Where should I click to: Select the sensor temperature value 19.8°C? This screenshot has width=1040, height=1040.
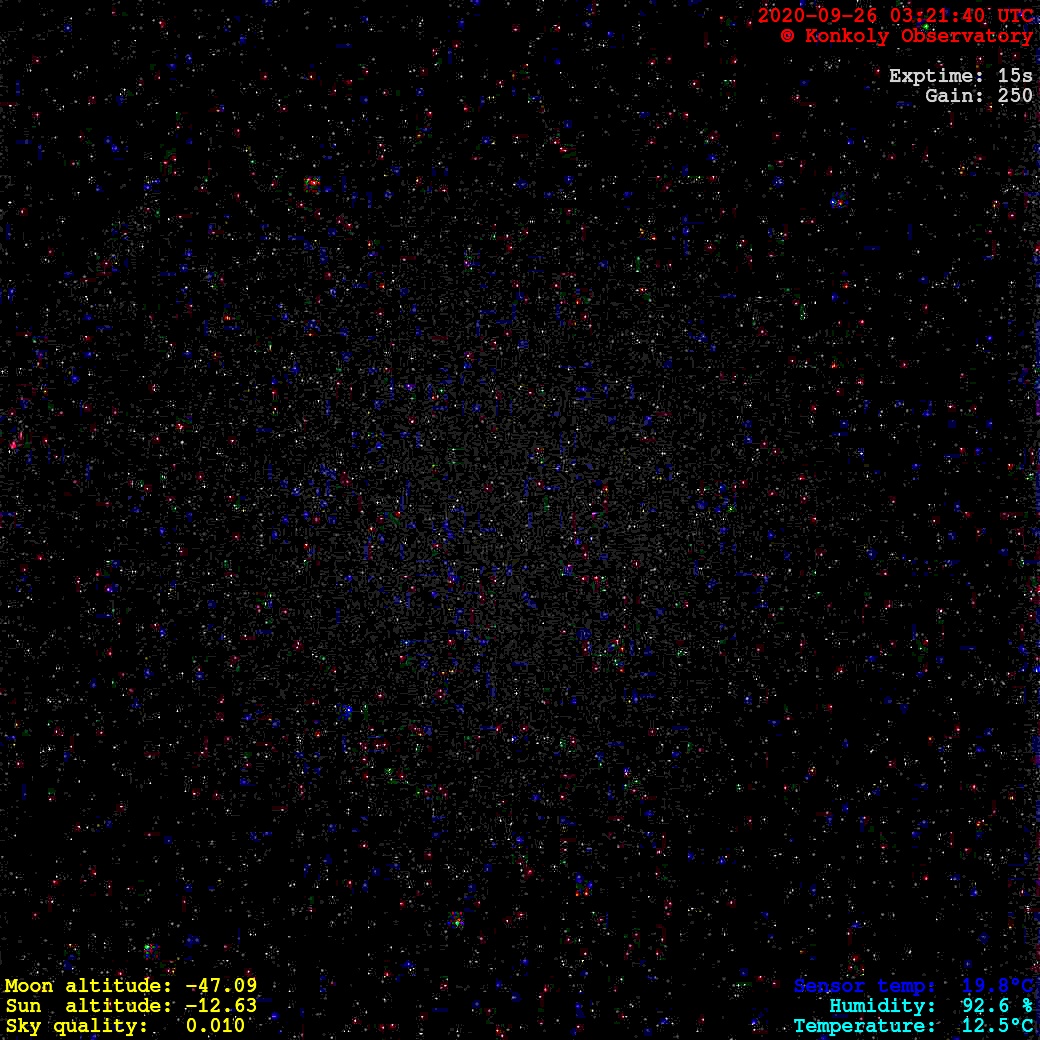click(x=997, y=986)
